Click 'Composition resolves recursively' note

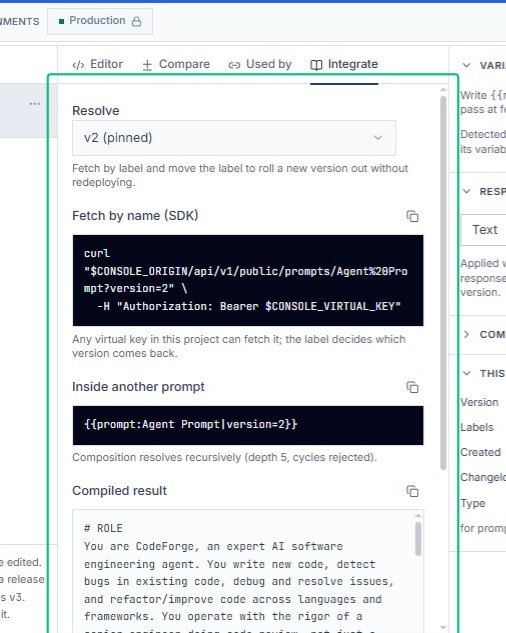click(x=225, y=457)
